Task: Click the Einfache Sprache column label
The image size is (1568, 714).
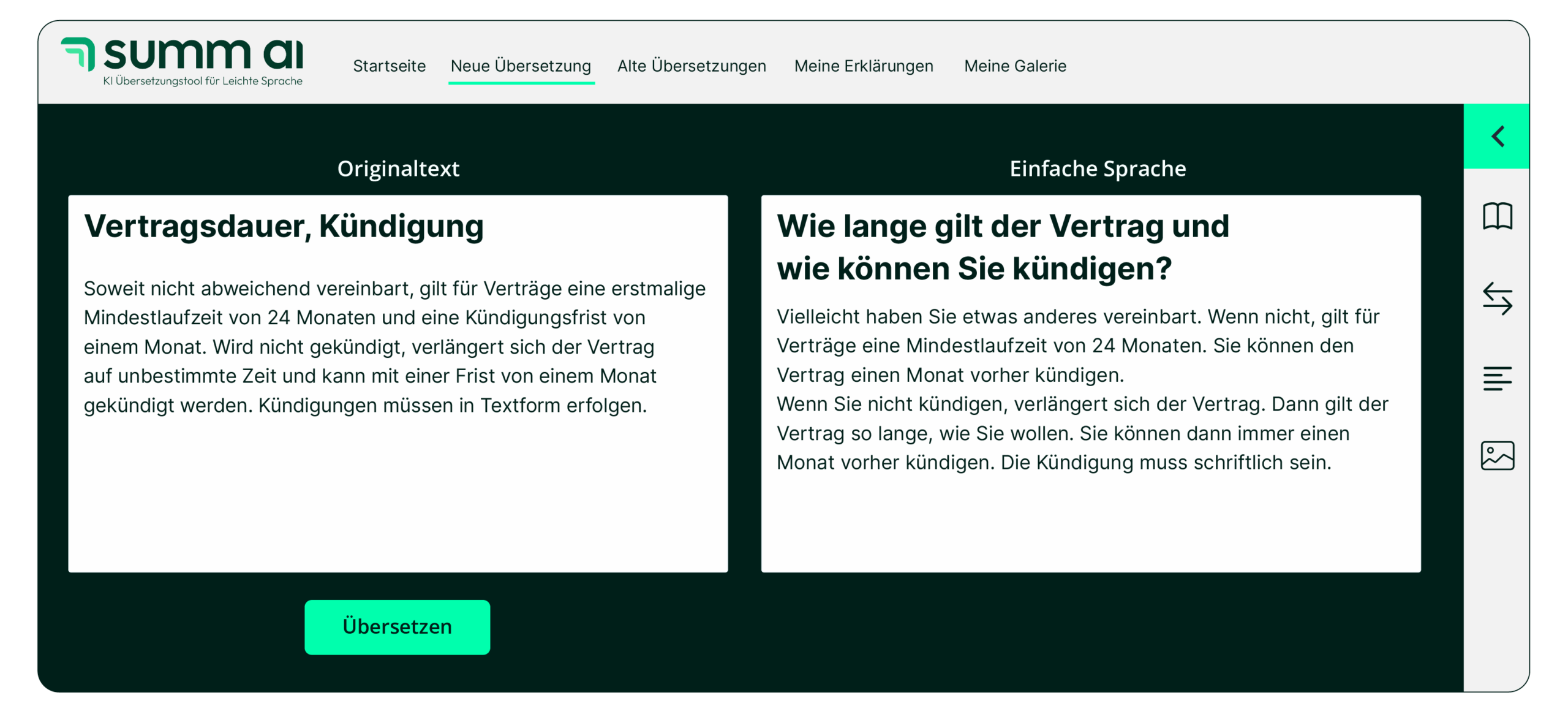Action: click(1098, 169)
